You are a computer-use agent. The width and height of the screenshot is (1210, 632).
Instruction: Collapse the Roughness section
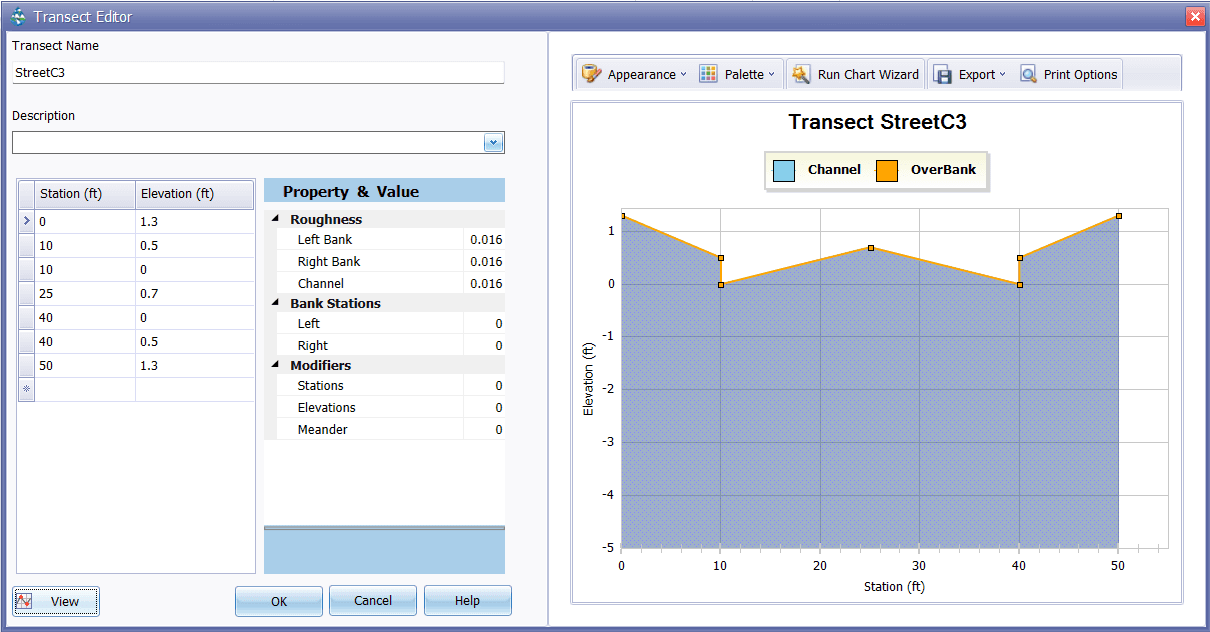[277, 219]
